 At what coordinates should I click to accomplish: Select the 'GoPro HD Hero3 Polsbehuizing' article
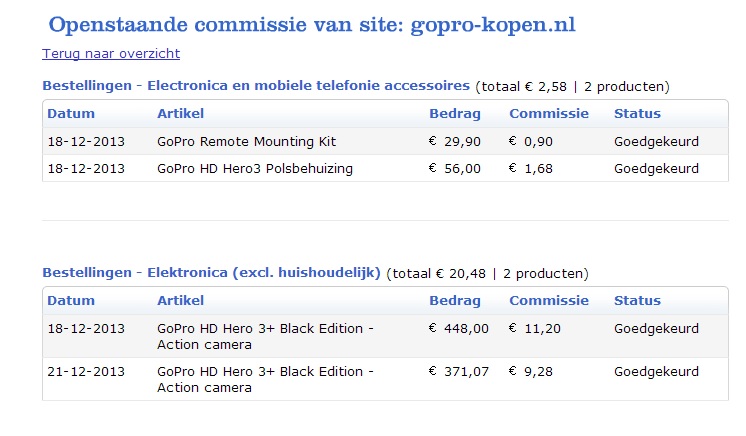click(x=255, y=168)
